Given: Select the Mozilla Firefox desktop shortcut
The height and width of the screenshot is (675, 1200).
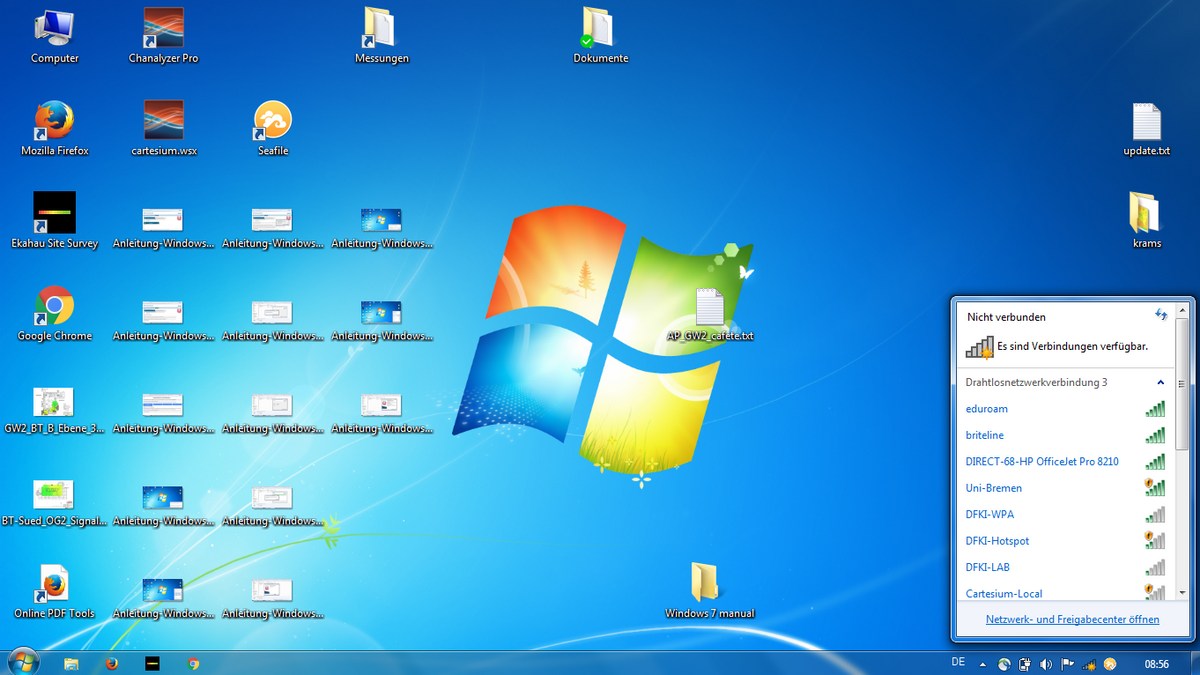Looking at the screenshot, I should [x=54, y=122].
